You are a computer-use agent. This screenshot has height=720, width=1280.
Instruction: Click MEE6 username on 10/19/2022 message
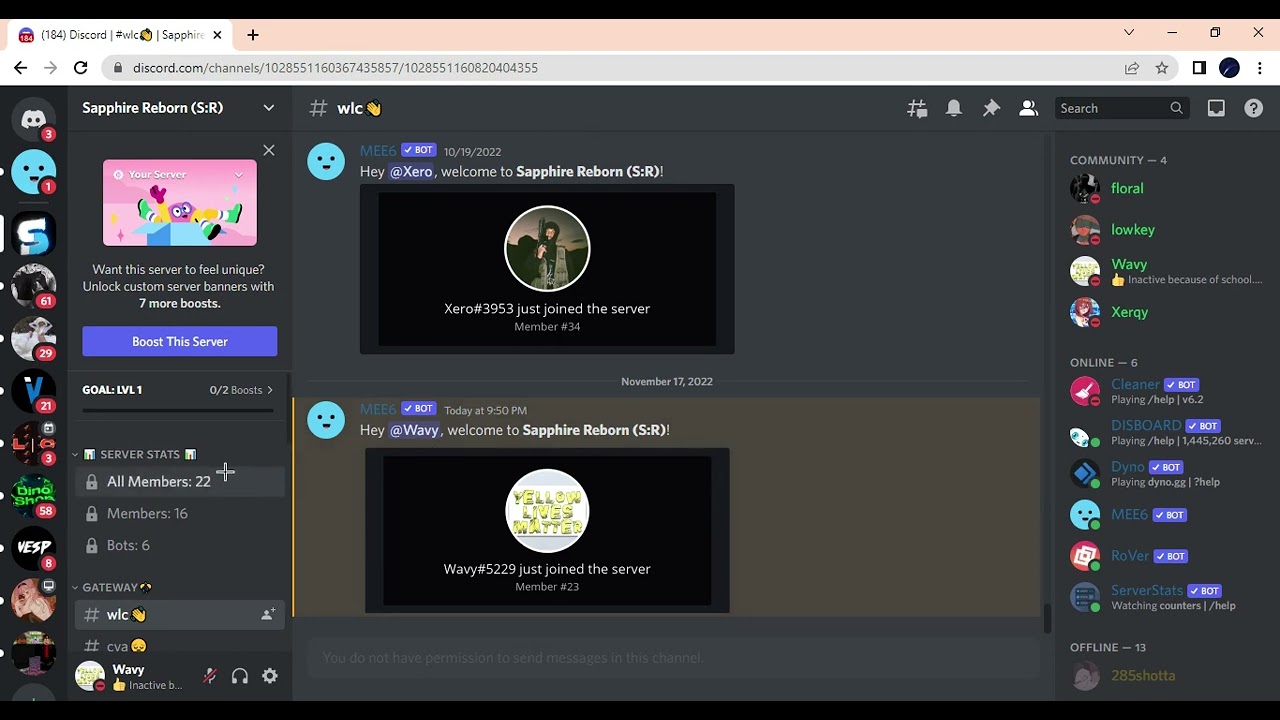click(x=378, y=151)
